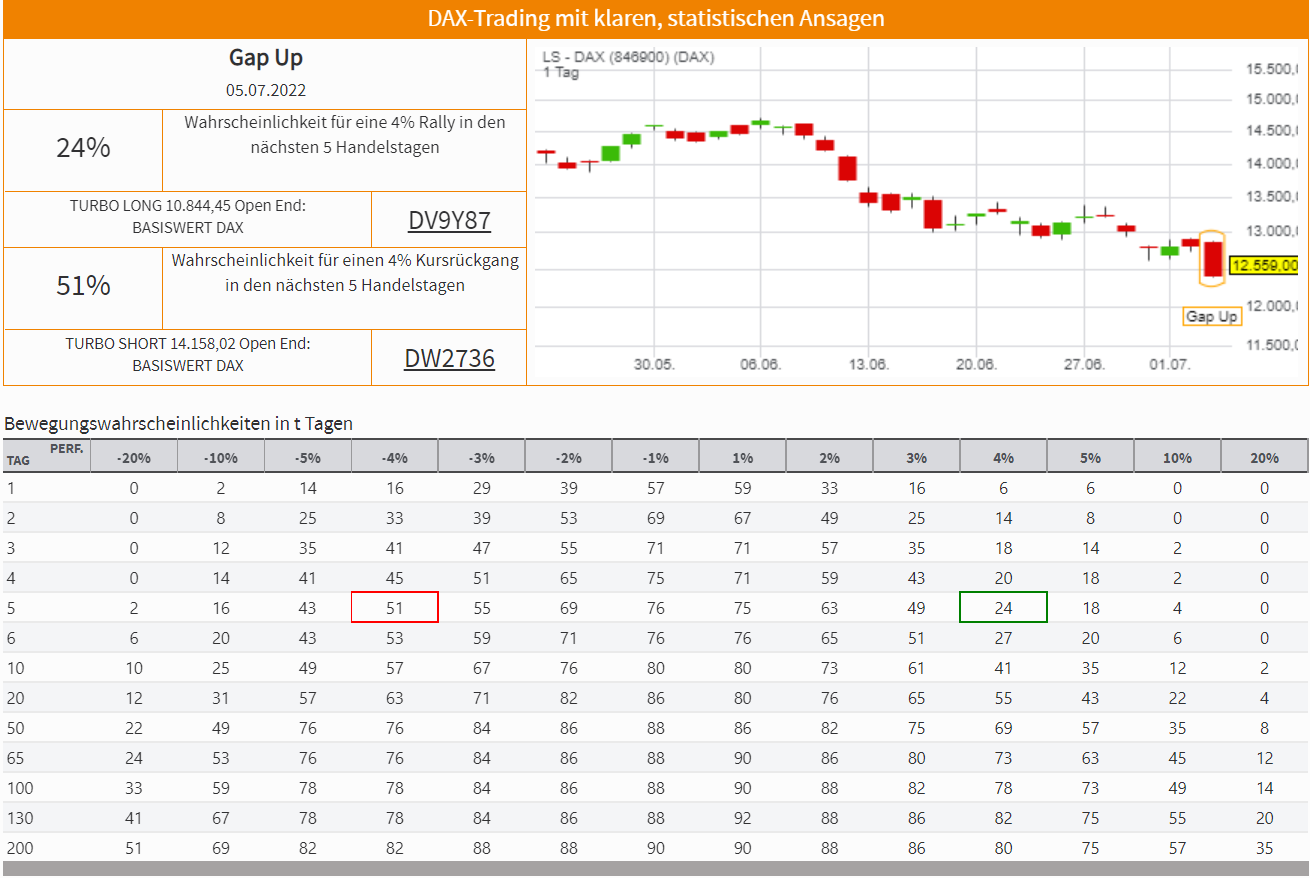The width and height of the screenshot is (1310, 878).
Task: Click the TURBO LONG 10.844,45 Open End text
Action: pyautogui.click(x=187, y=216)
